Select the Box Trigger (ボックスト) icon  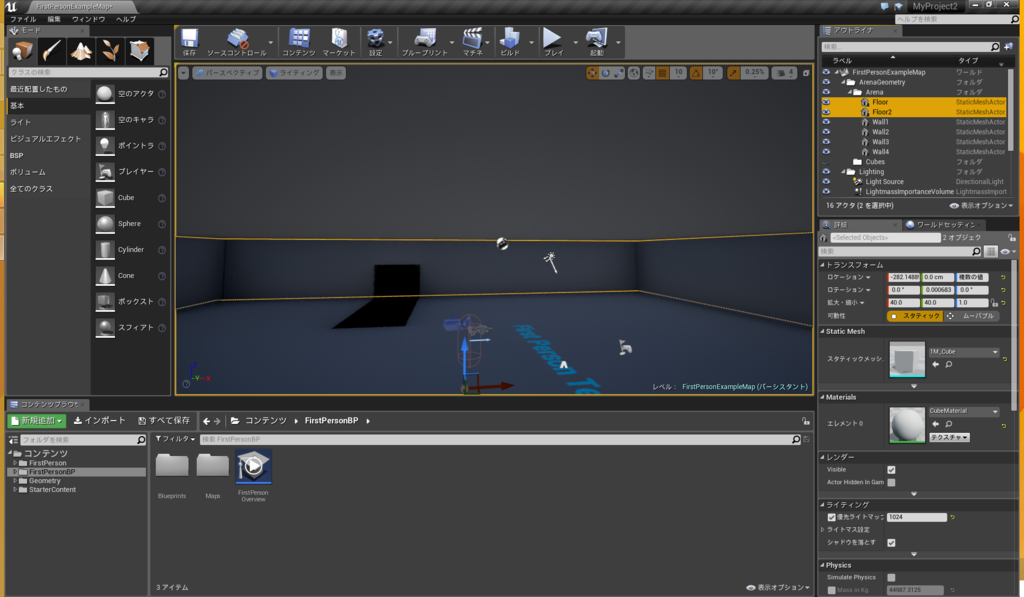[104, 302]
